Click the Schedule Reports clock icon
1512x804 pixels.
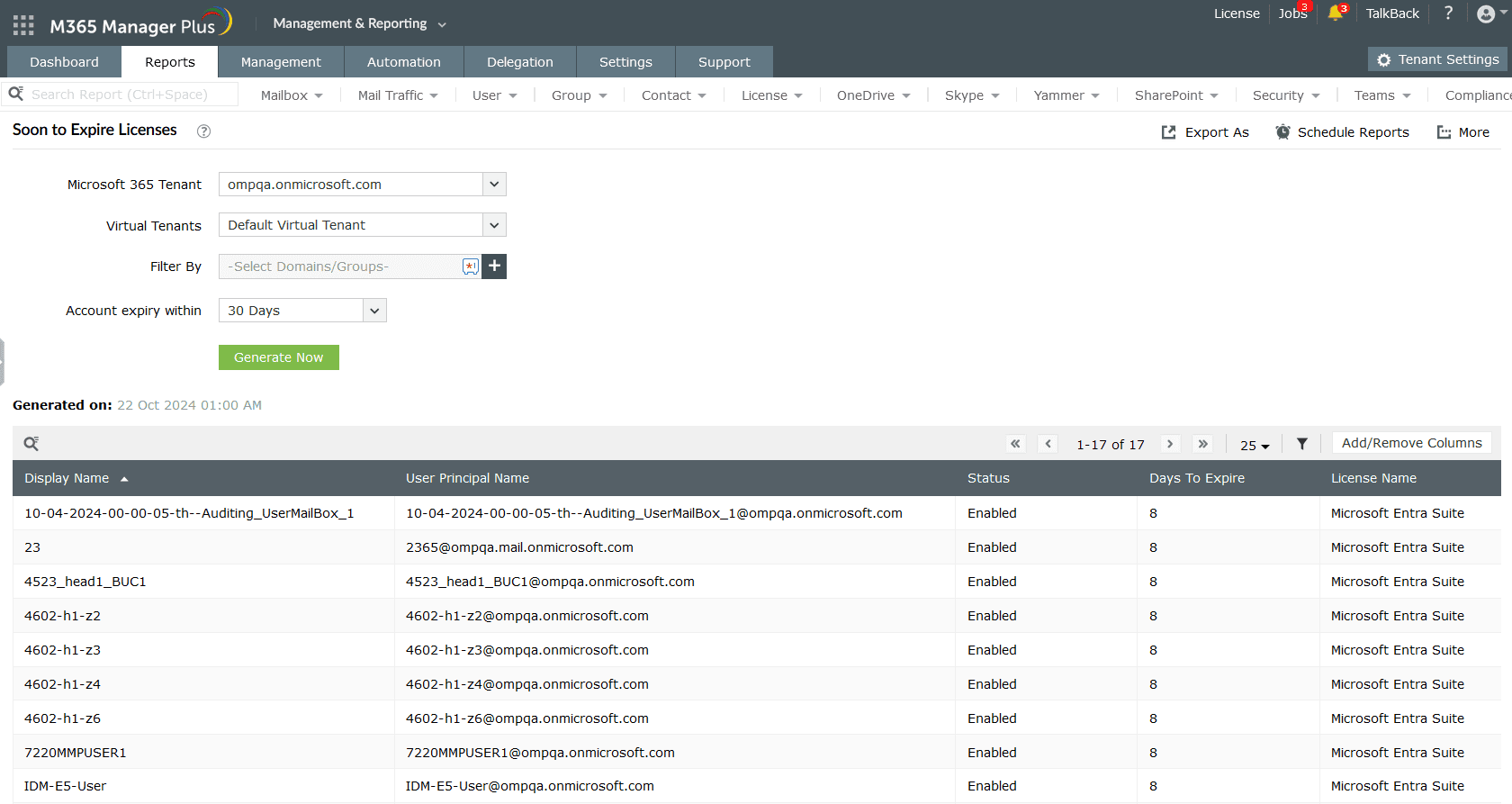1282,132
